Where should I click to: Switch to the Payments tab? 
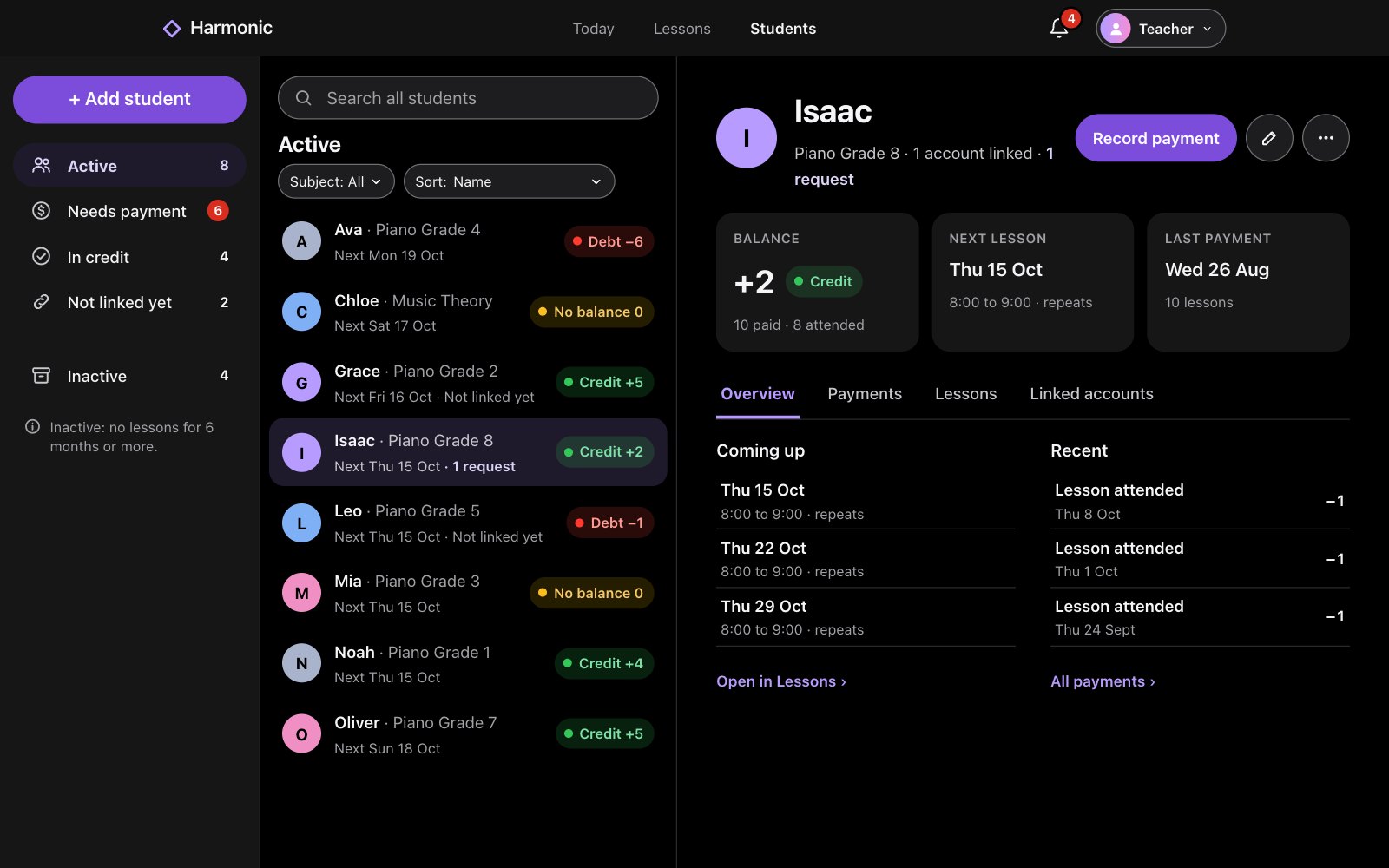coord(865,394)
